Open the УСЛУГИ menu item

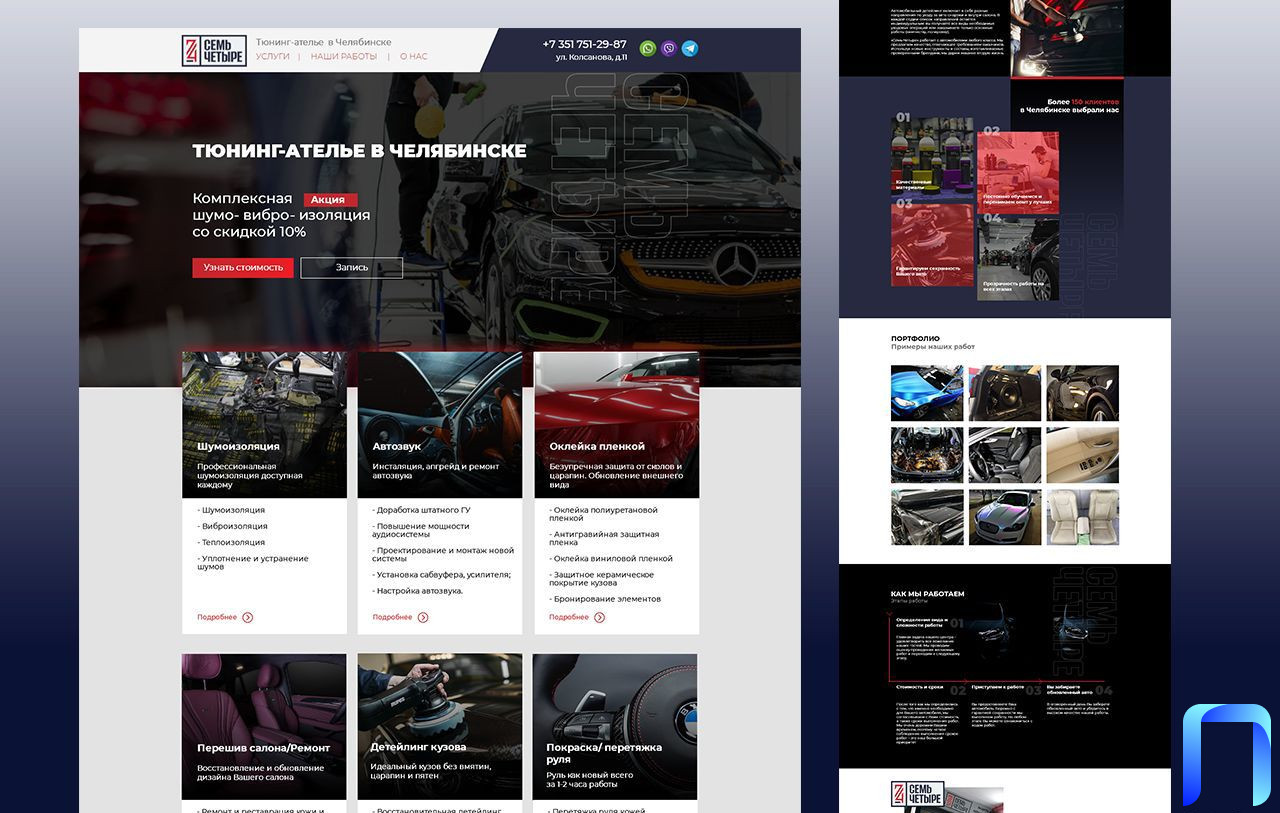[273, 56]
